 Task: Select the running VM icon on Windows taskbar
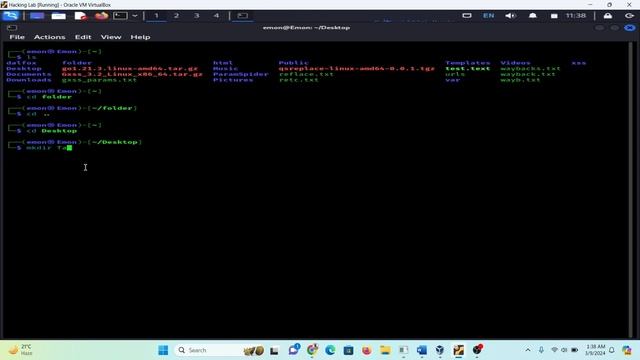click(458, 350)
